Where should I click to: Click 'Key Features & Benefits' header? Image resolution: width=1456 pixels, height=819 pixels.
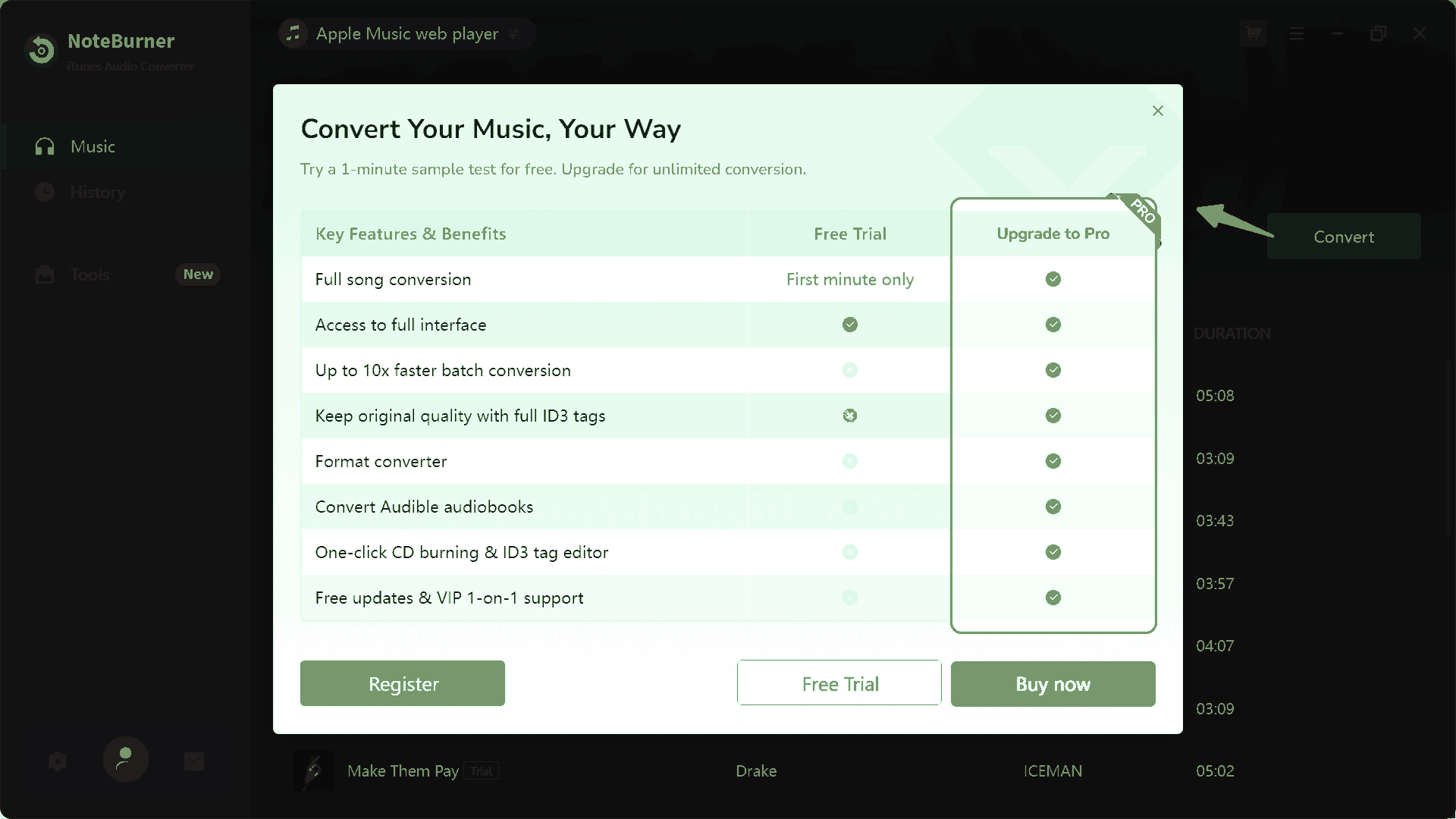tap(410, 234)
